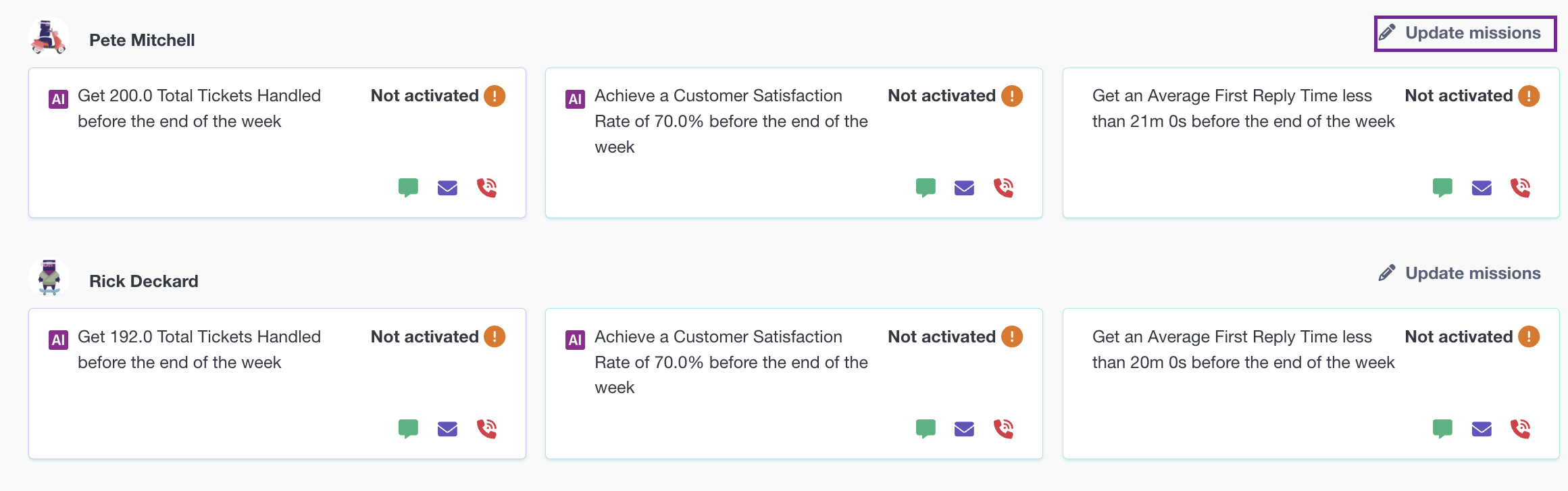Click Pete Mitchell's scooter avatar
This screenshot has width=1568, height=491.
(49, 38)
